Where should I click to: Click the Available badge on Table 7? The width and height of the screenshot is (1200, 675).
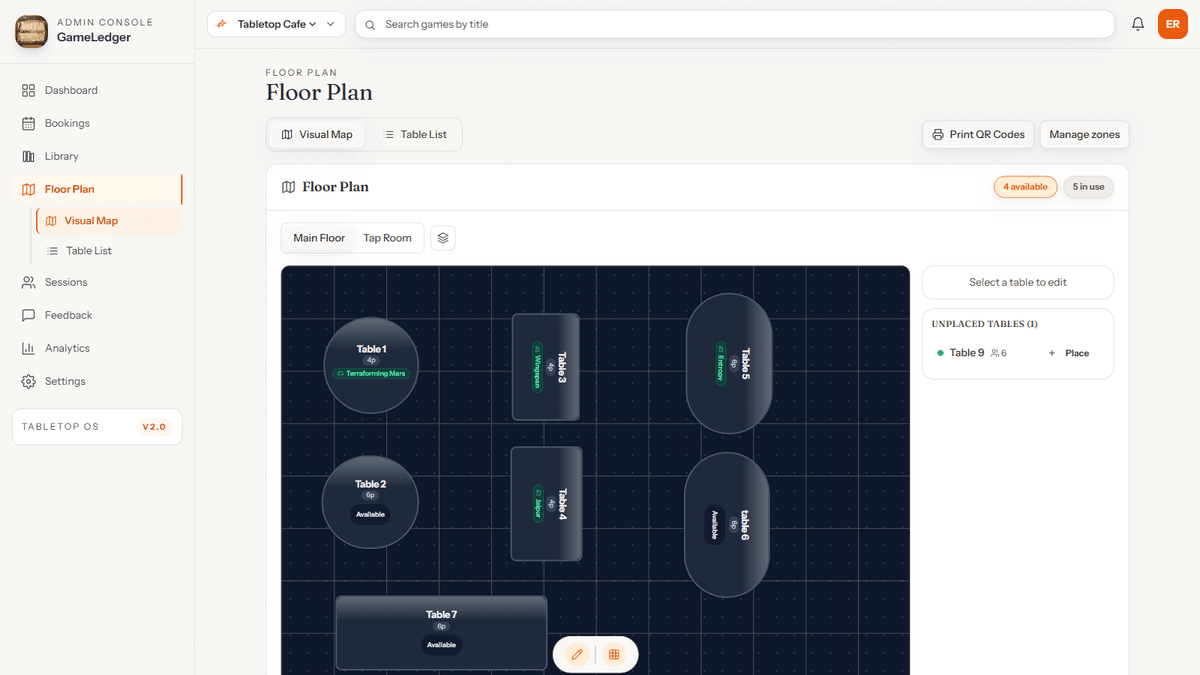tap(441, 645)
